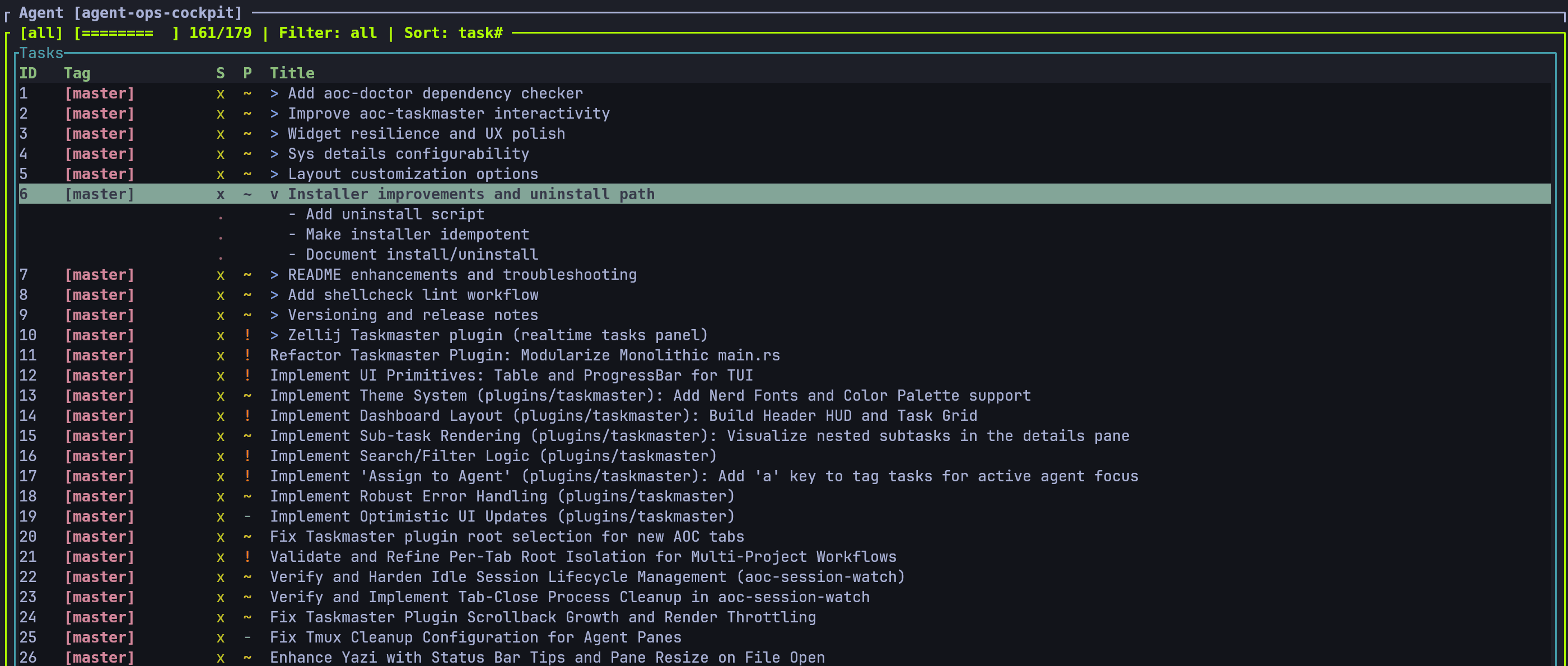1568x666 pixels.
Task: Expand task 1 Add aoc-doctor dependency checker
Action: pos(274,93)
